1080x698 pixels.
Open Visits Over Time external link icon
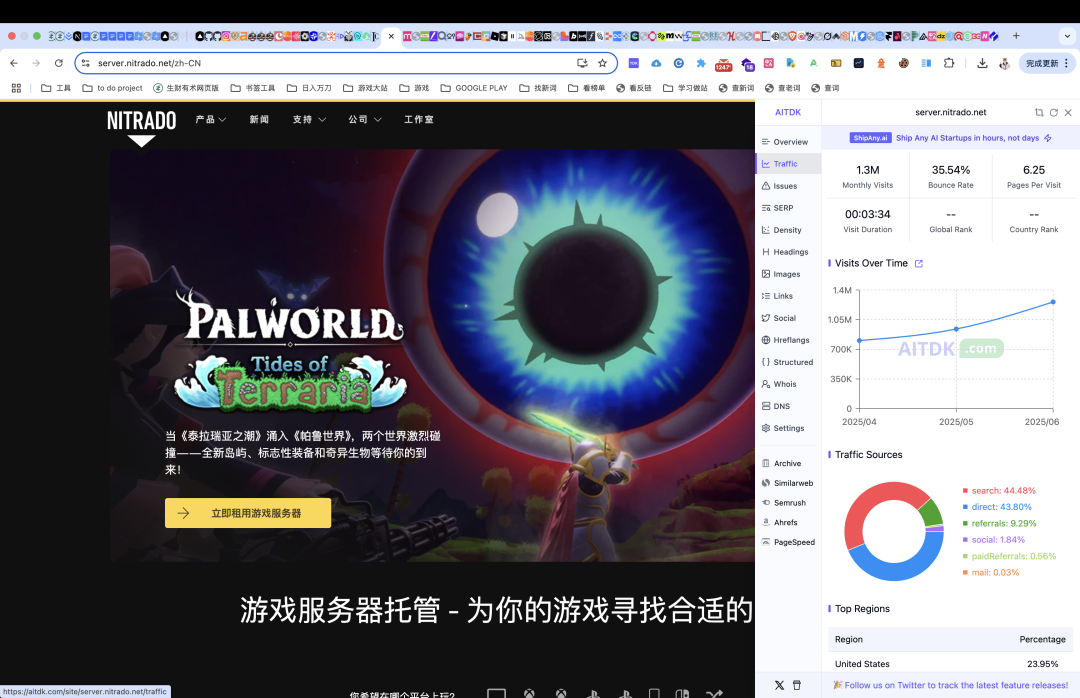918,264
